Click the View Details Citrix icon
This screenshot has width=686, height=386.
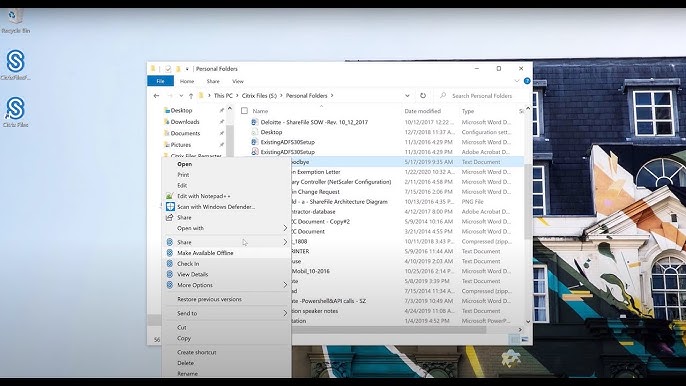[170, 274]
